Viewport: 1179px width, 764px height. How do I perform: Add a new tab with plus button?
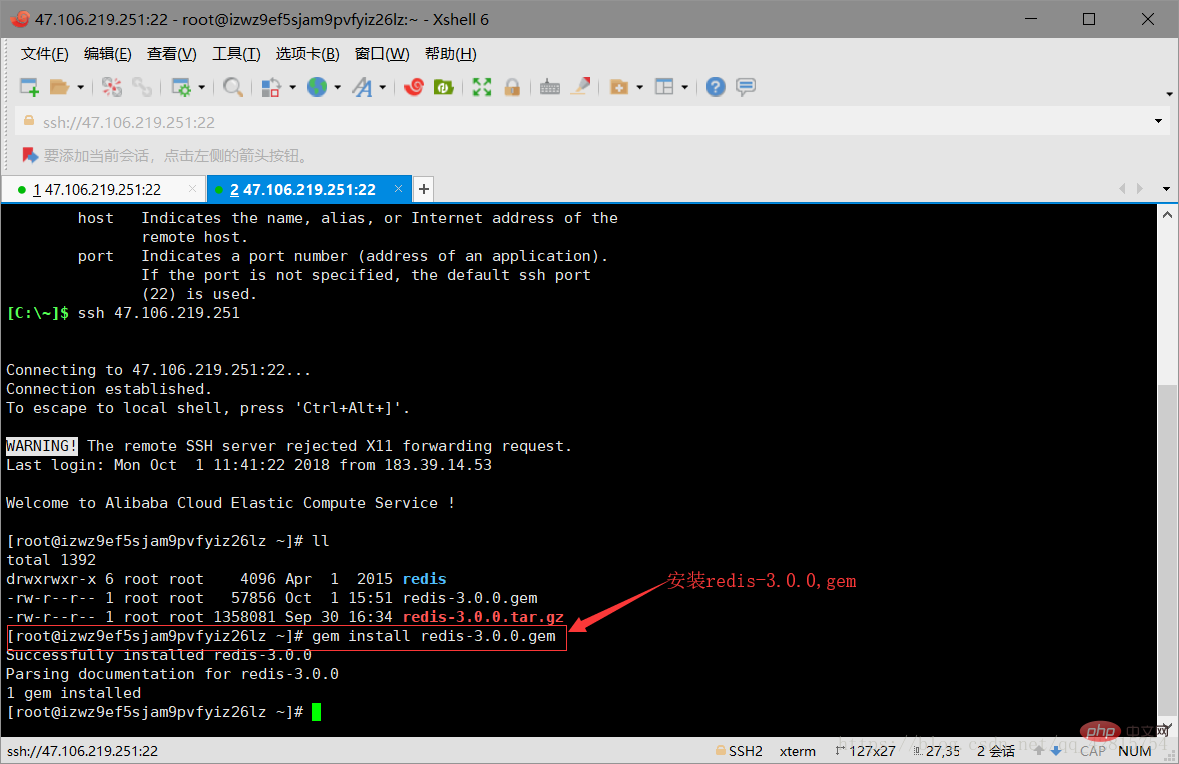(x=424, y=189)
